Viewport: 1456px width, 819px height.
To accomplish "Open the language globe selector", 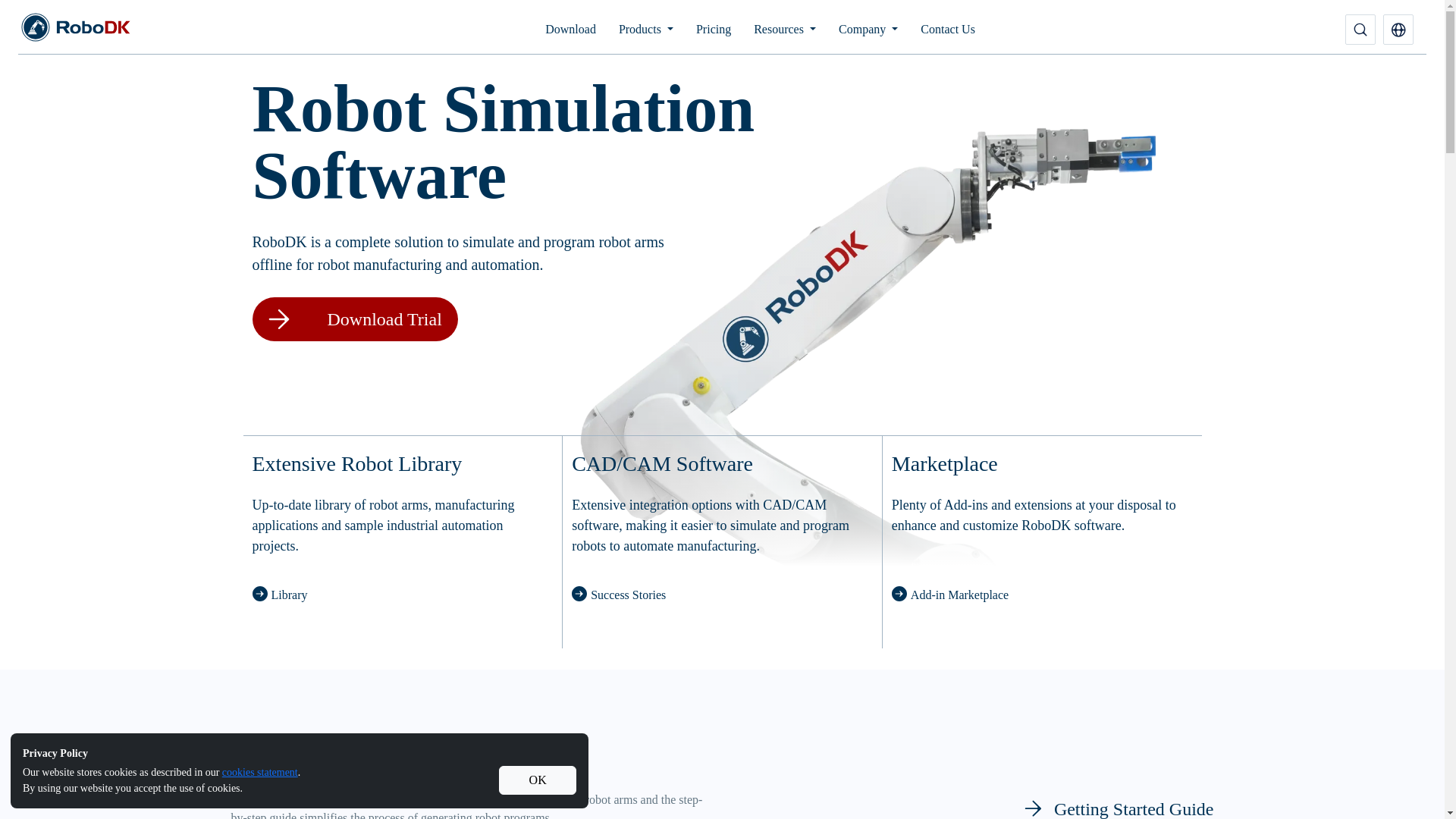I will (x=1398, y=30).
